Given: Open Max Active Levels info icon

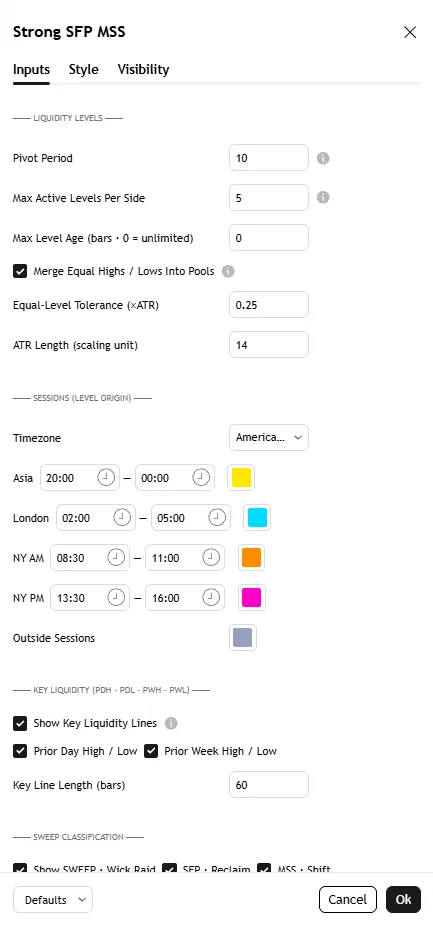Looking at the screenshot, I should [x=323, y=198].
